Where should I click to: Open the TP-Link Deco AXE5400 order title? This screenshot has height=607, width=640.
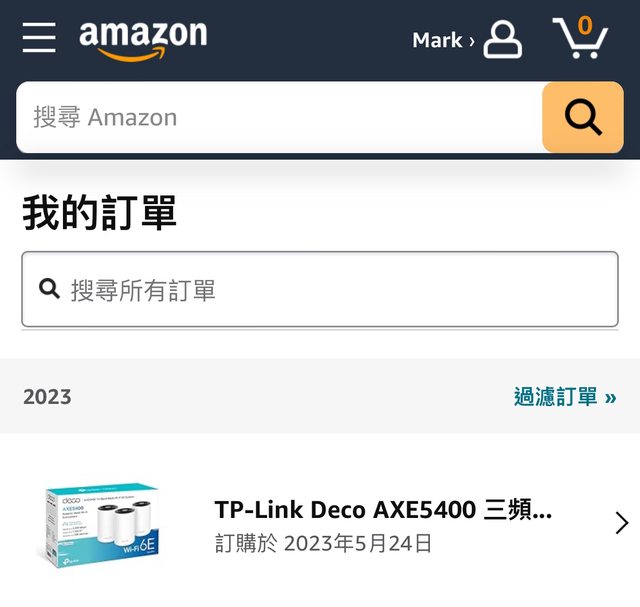click(383, 509)
